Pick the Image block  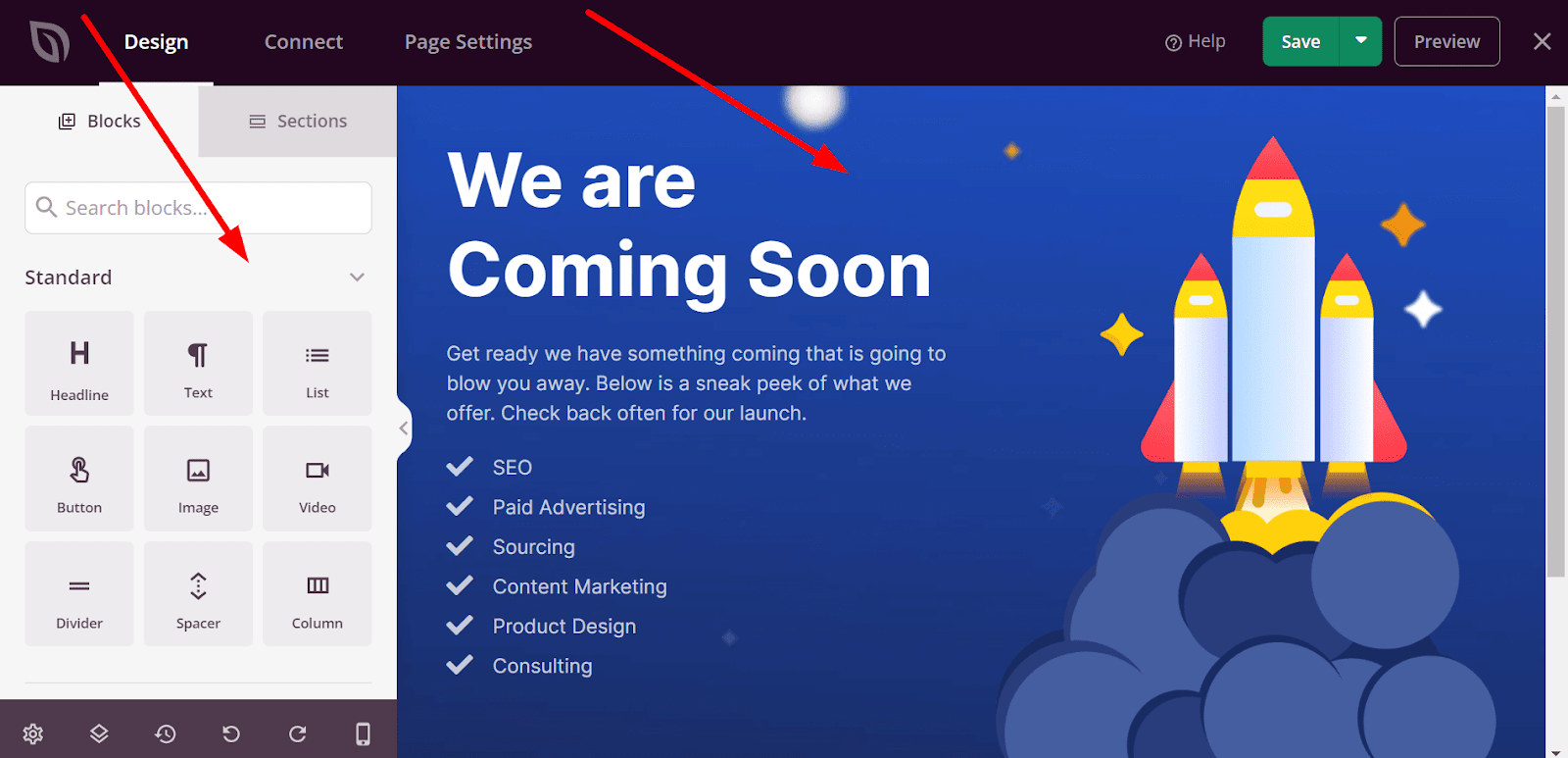pyautogui.click(x=198, y=479)
